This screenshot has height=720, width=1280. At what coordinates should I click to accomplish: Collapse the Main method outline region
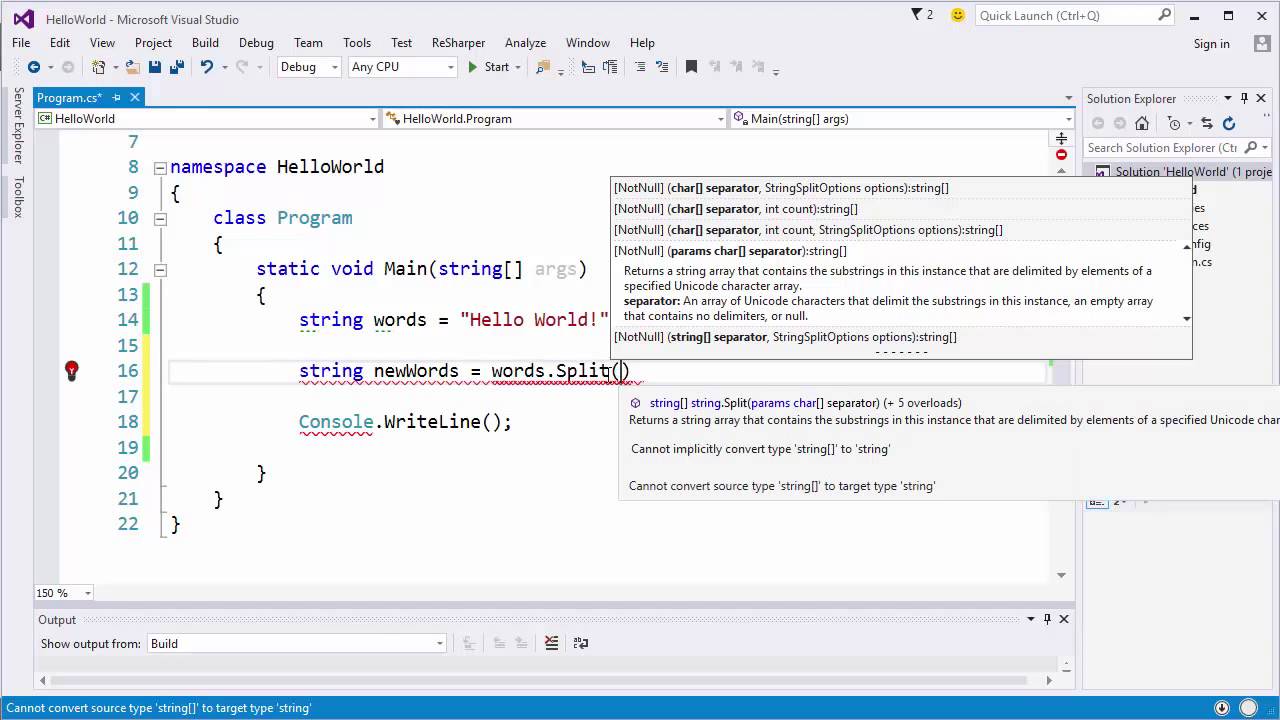click(x=160, y=269)
